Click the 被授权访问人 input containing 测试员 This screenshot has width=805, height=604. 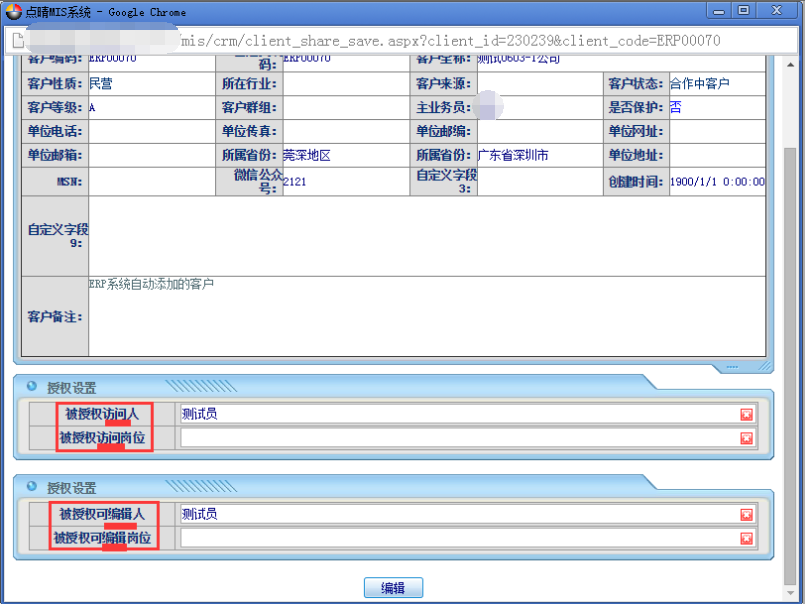[455, 414]
